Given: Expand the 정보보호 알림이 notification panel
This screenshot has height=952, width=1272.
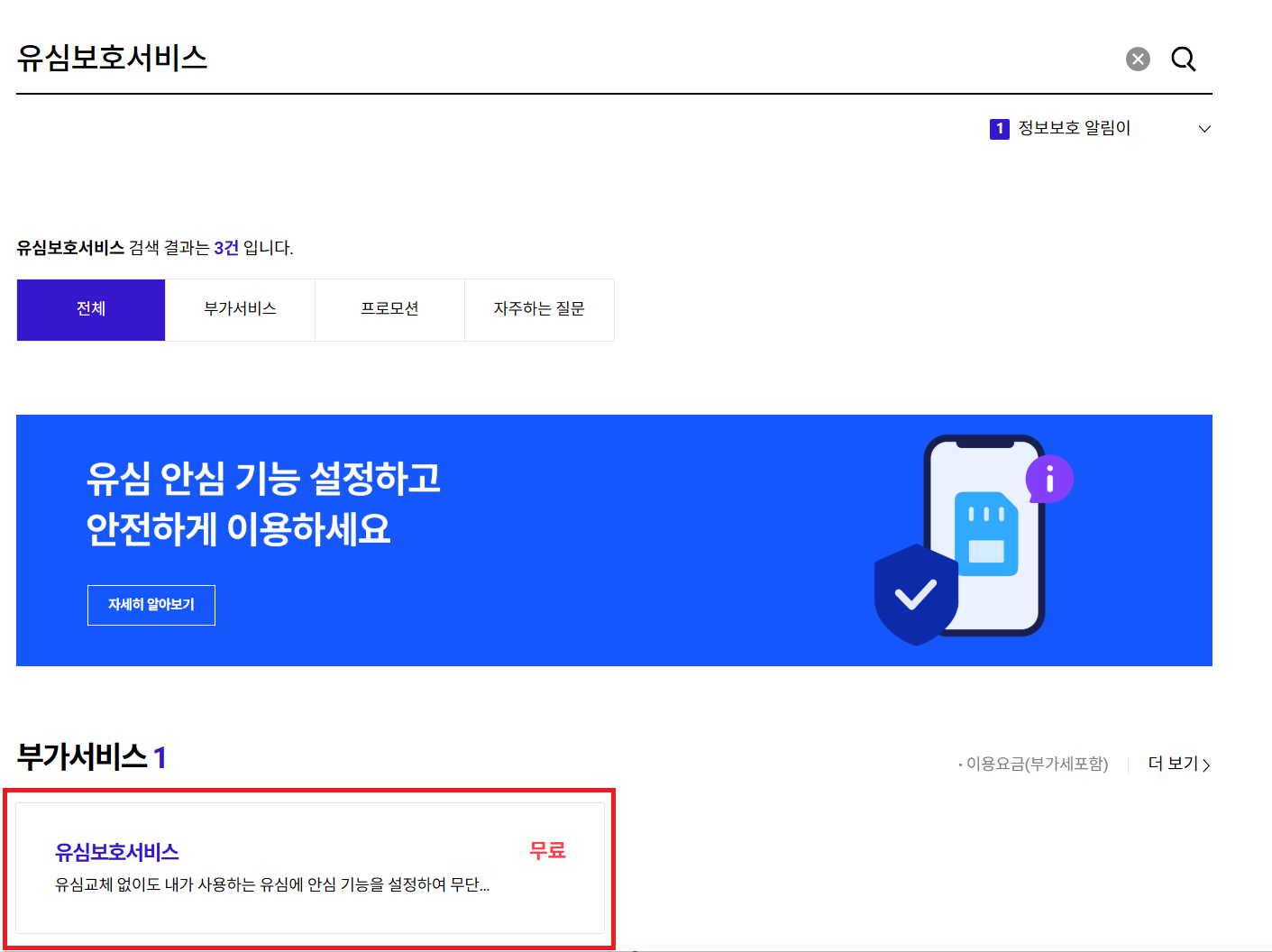Looking at the screenshot, I should pos(1204,129).
